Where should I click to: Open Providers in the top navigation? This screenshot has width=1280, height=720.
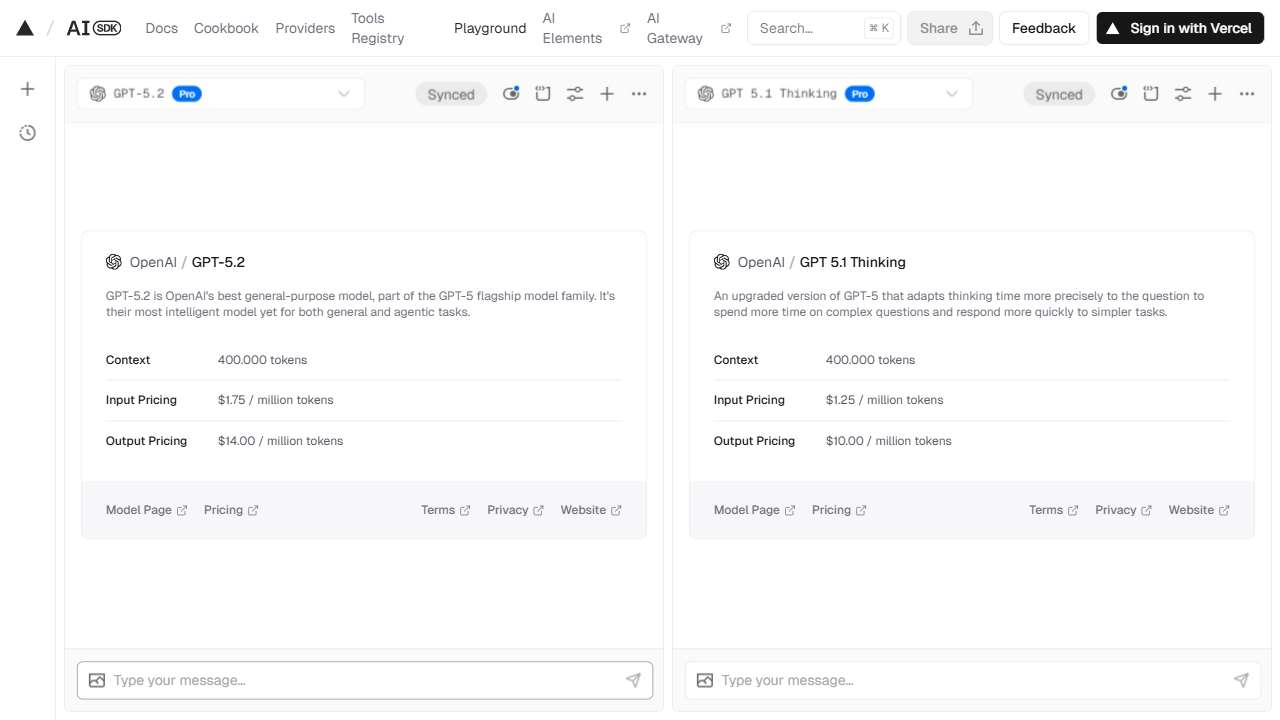305,28
